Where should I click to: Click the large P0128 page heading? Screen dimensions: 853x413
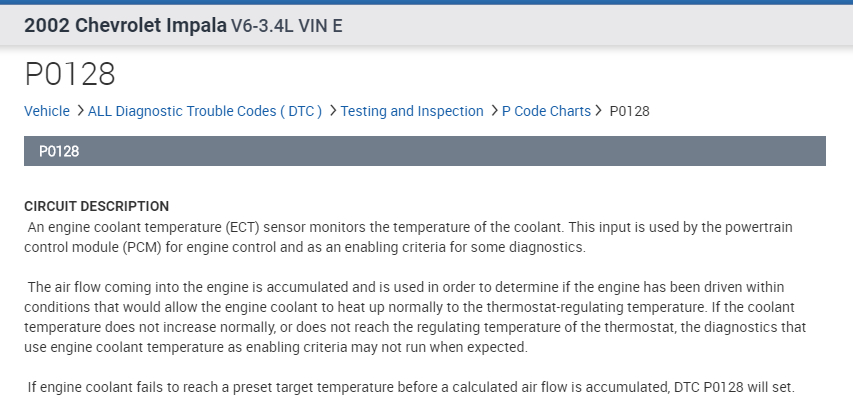pyautogui.click(x=70, y=73)
